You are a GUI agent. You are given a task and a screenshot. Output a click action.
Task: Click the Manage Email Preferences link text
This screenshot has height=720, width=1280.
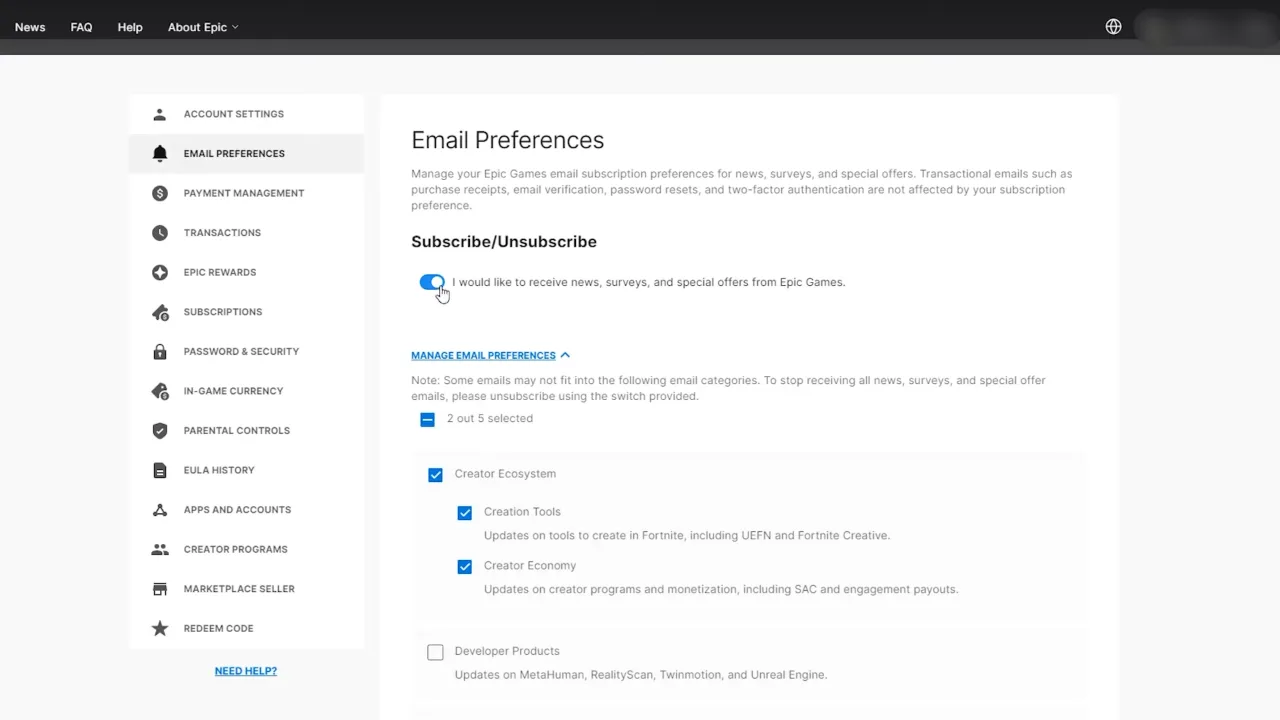(x=483, y=355)
